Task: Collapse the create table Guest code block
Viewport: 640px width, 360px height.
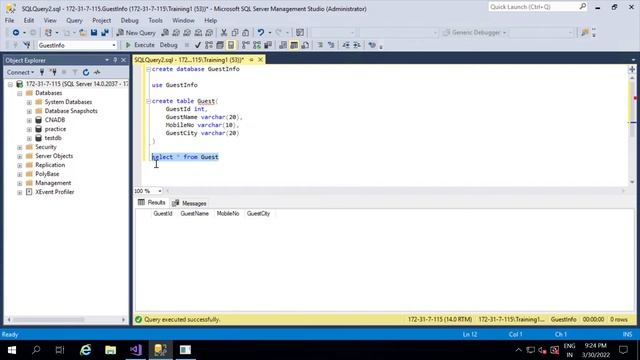Action: 148,101
